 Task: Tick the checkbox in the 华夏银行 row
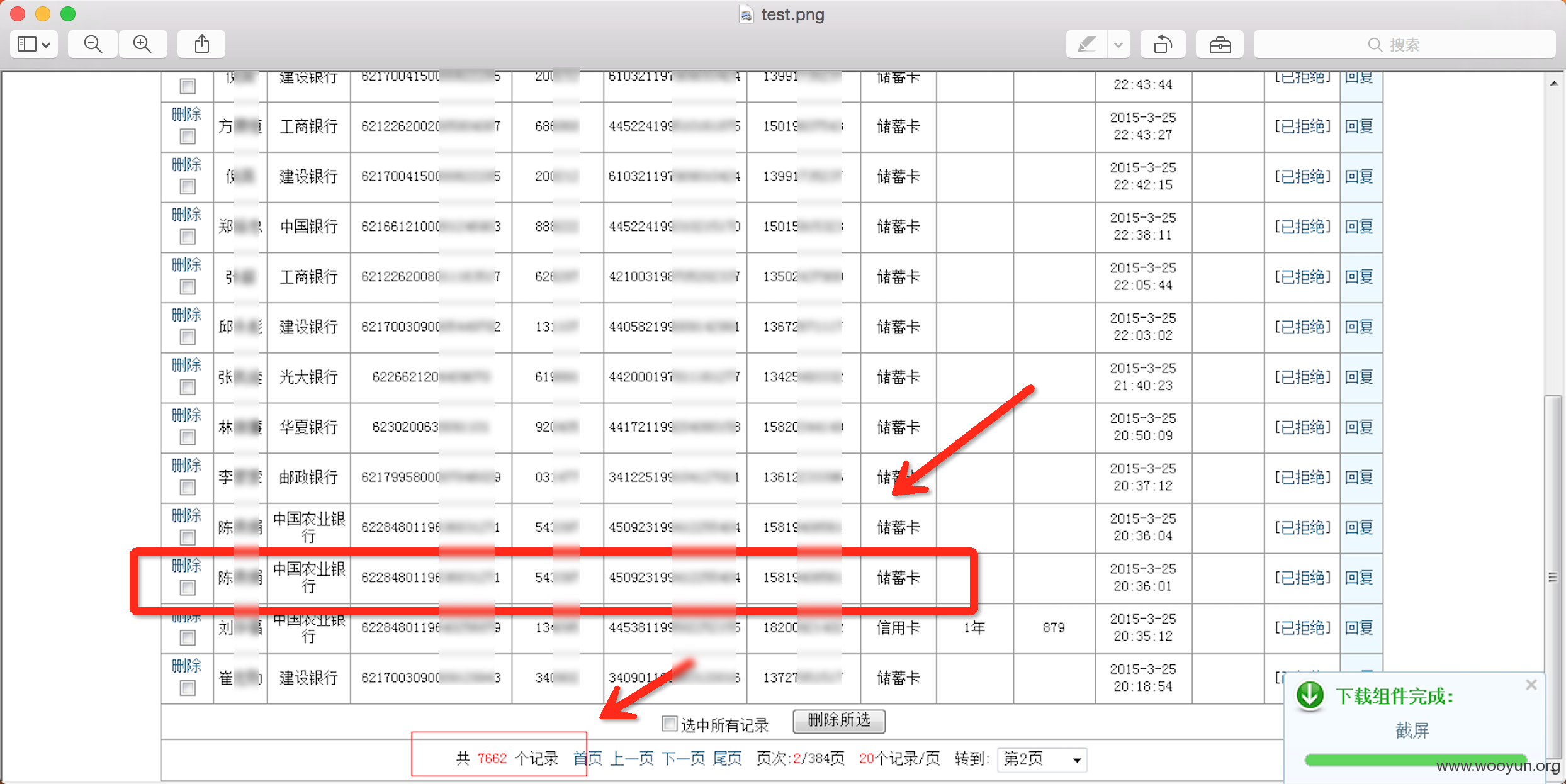188,437
